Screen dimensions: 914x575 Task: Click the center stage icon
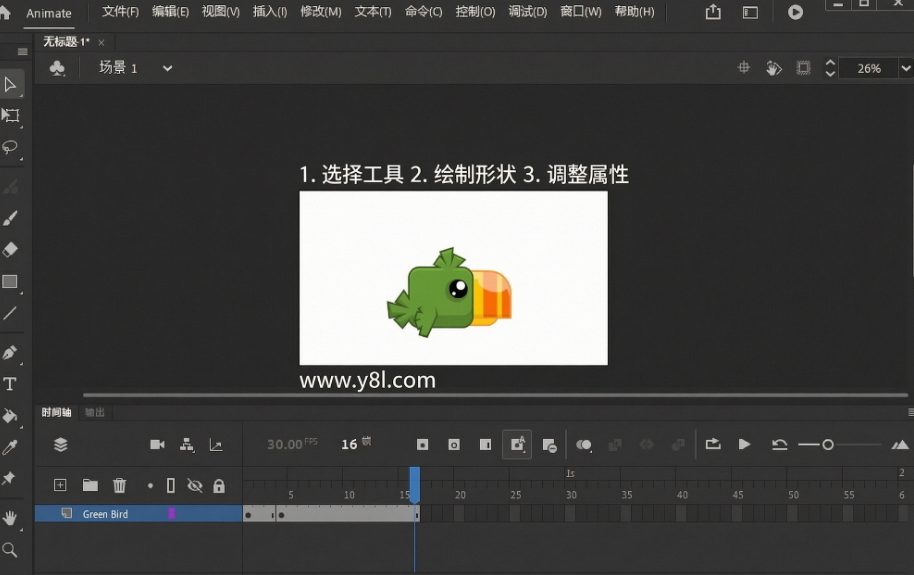point(743,68)
